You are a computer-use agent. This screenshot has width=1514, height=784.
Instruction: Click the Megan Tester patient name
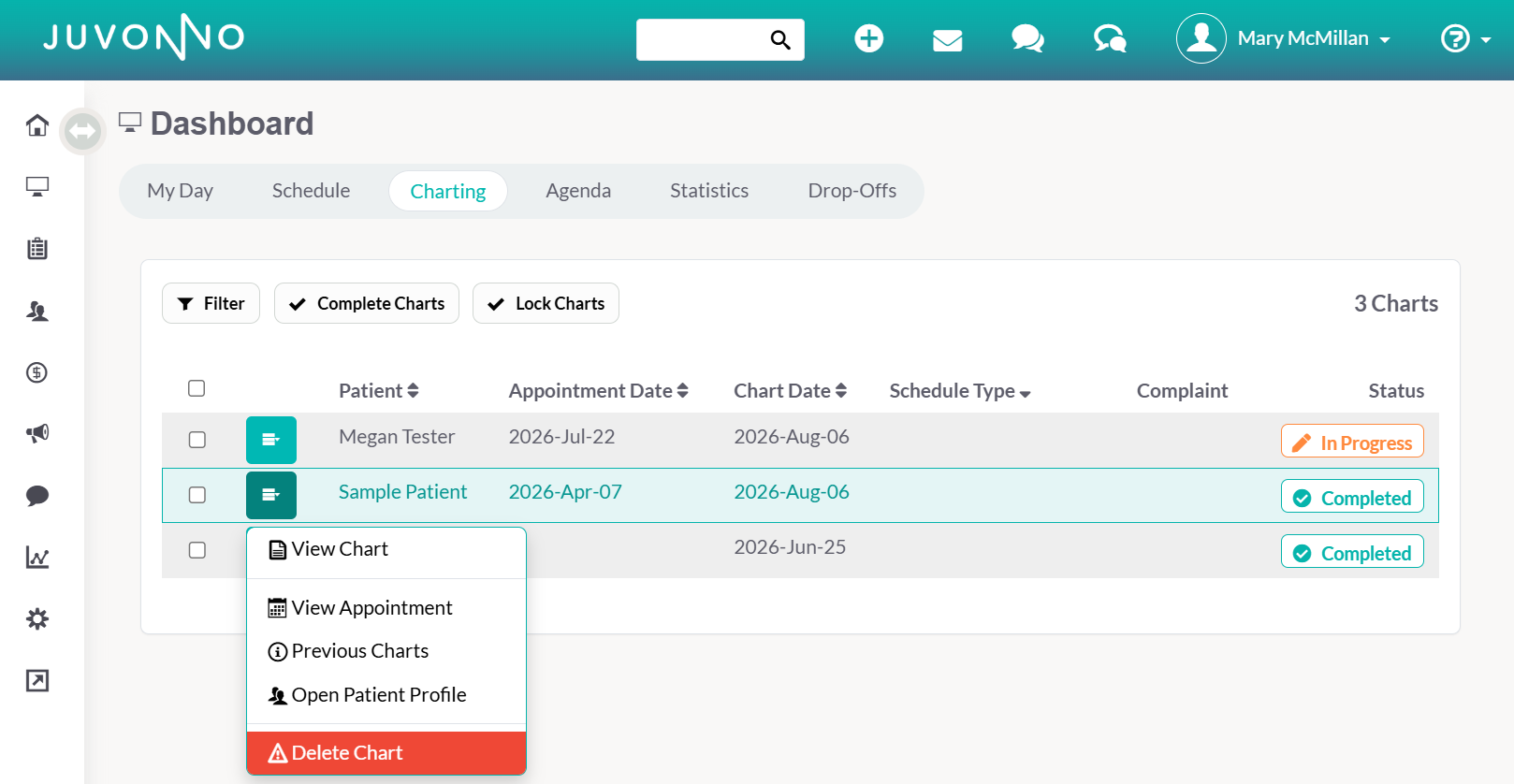[x=397, y=437]
